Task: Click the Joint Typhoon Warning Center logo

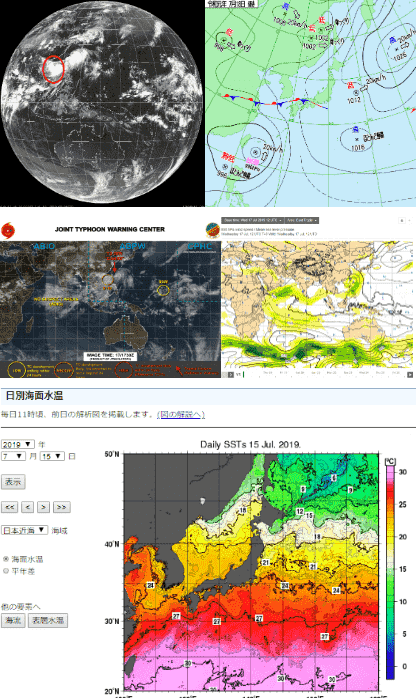Action: pos(8,231)
